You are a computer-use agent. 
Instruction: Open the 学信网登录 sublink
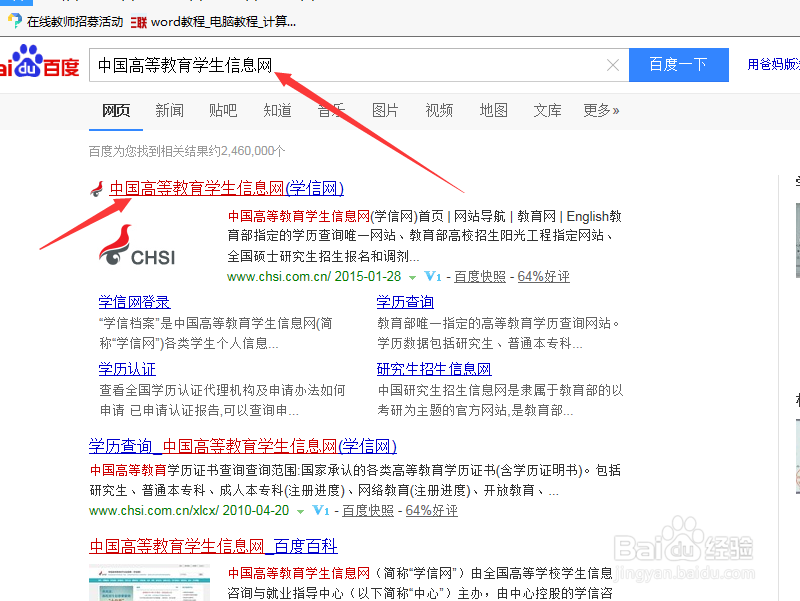[134, 302]
